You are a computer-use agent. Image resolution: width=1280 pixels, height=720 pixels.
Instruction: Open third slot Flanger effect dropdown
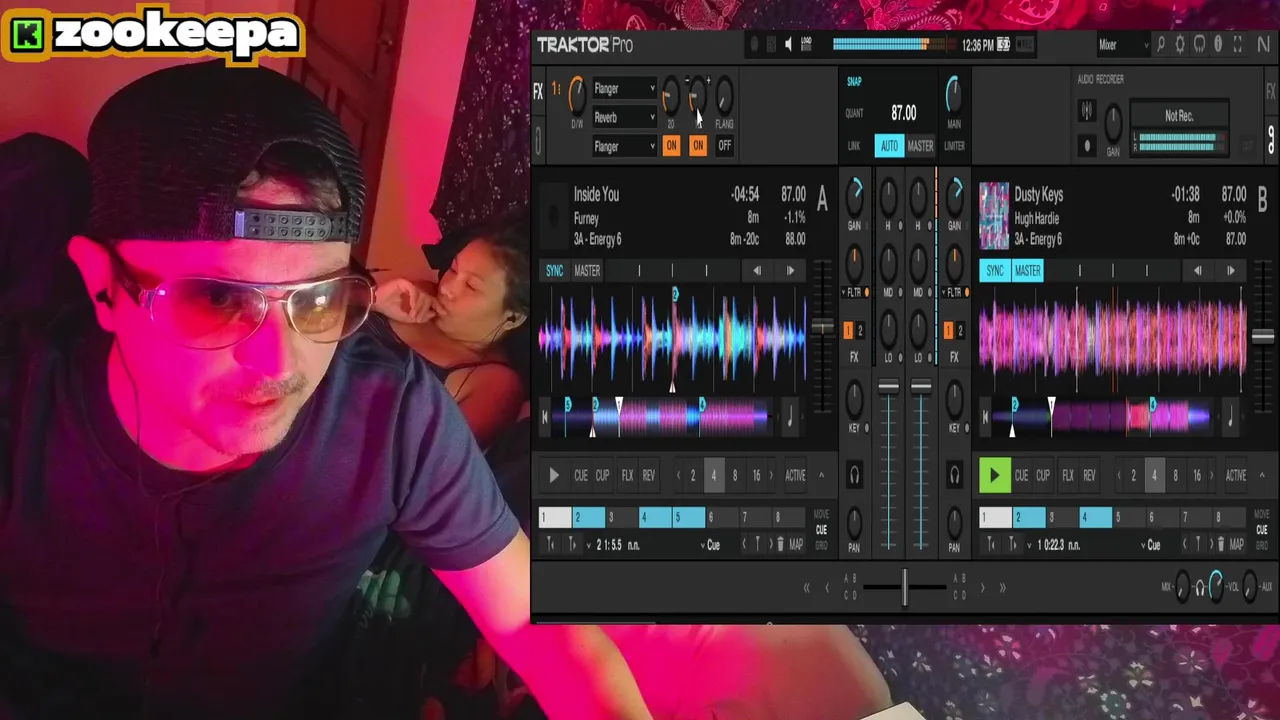coord(624,147)
